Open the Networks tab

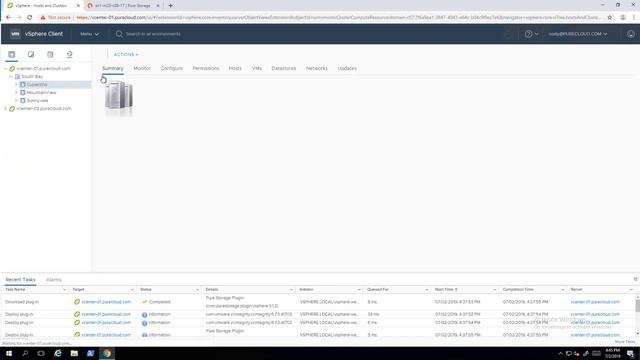coord(317,68)
